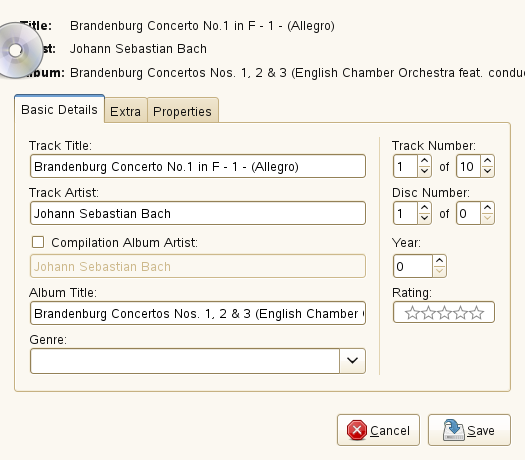Decrease Track Number with down arrow

coord(424,171)
